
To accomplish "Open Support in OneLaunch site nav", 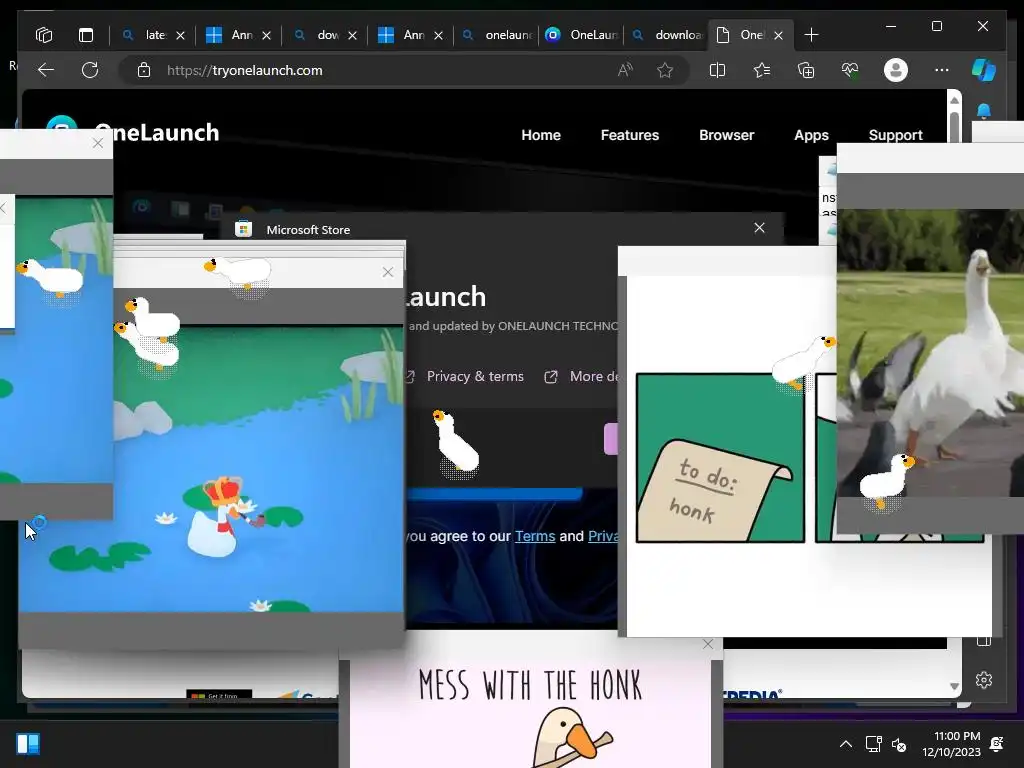I will click(895, 135).
